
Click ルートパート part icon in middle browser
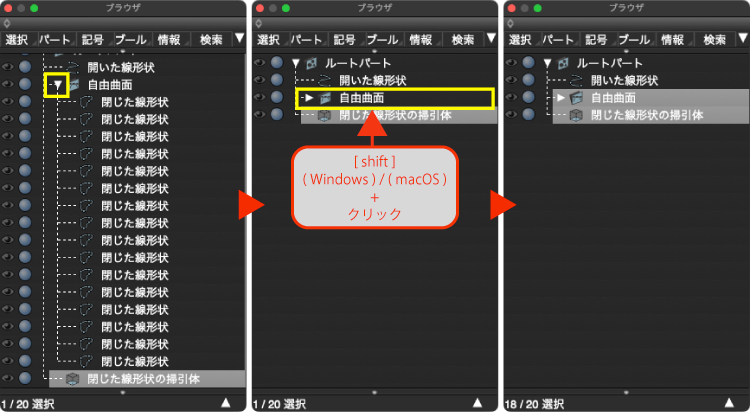click(311, 63)
